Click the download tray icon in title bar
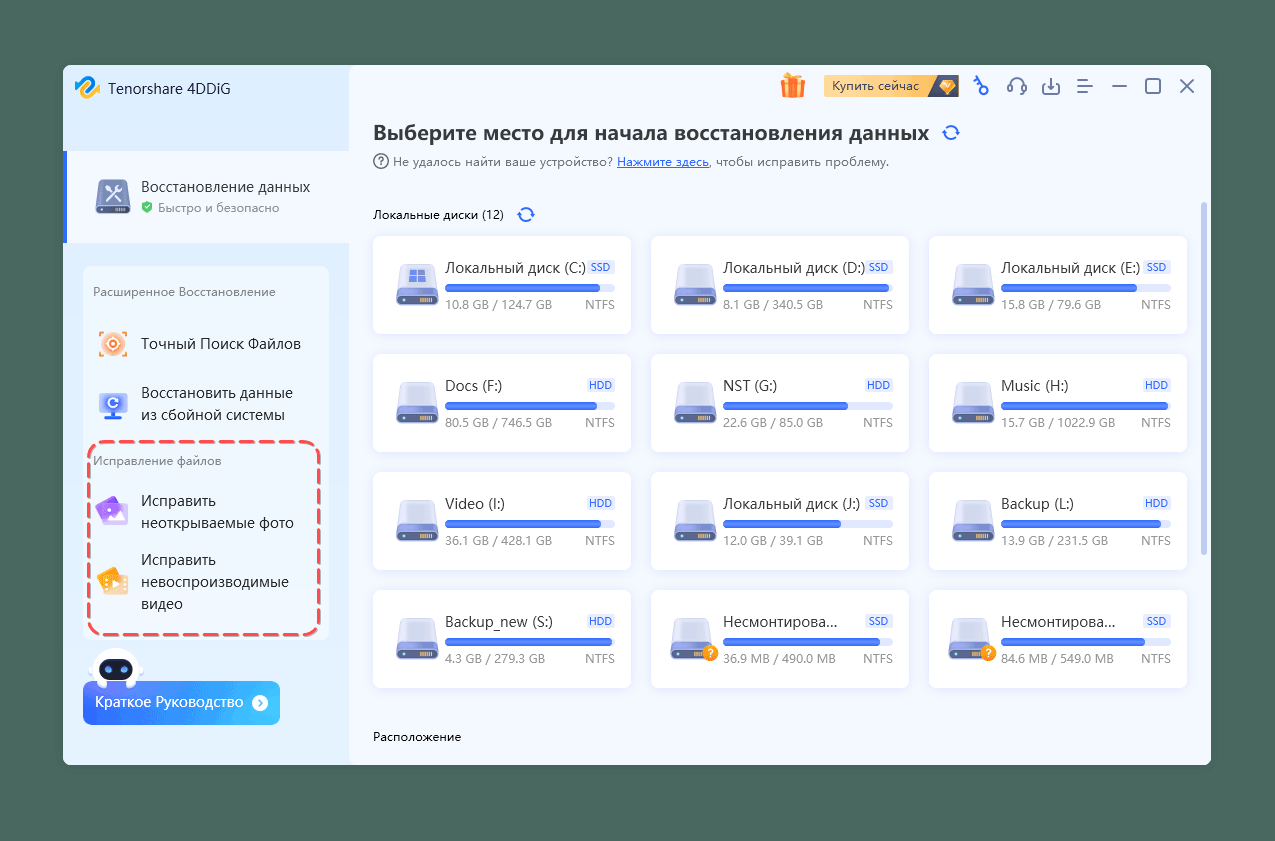 1051,87
